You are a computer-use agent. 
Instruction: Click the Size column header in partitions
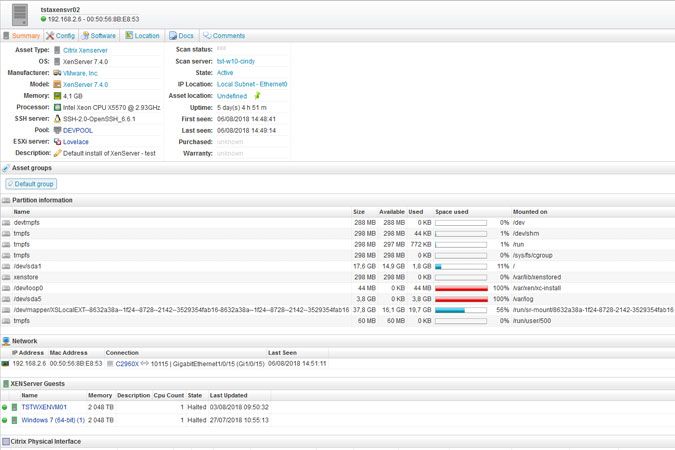[359, 212]
